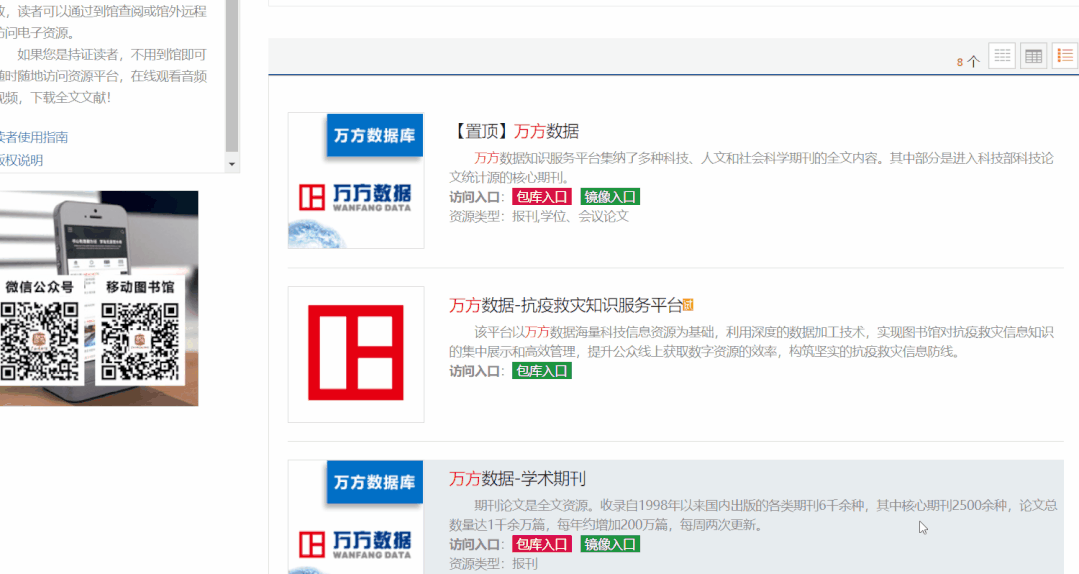The width and height of the screenshot is (1079, 574).
Task: Click description paragraph of 万方数据-学术期刊
Action: pyautogui.click(x=753, y=515)
